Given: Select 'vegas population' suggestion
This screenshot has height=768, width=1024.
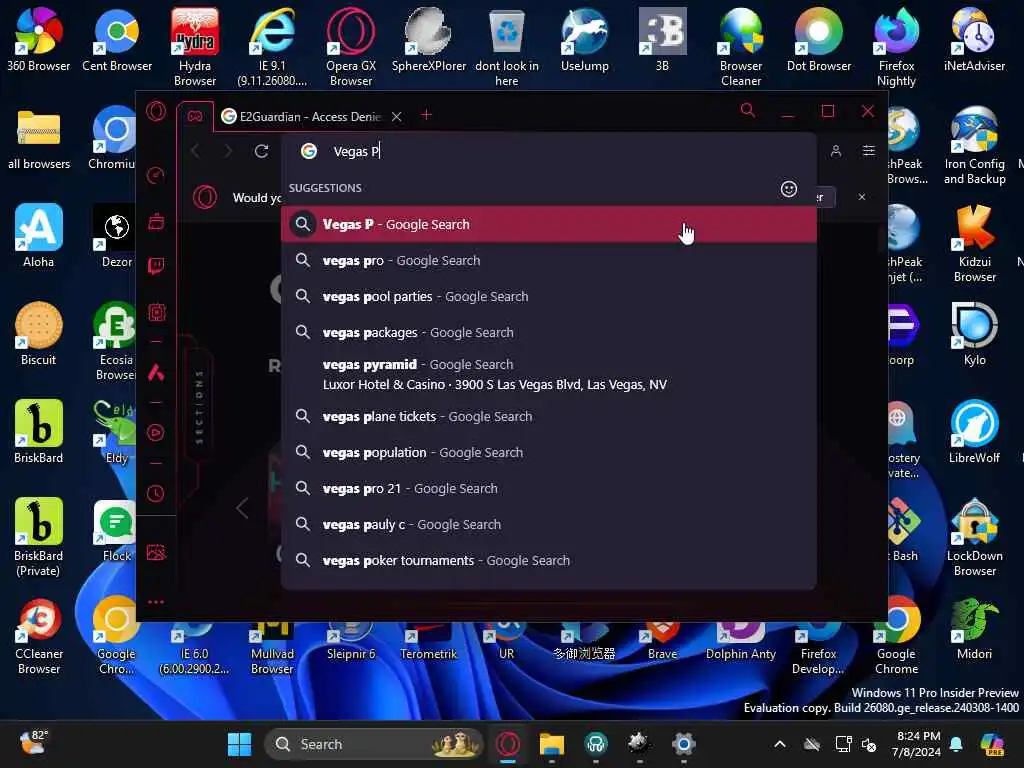Looking at the screenshot, I should [549, 452].
